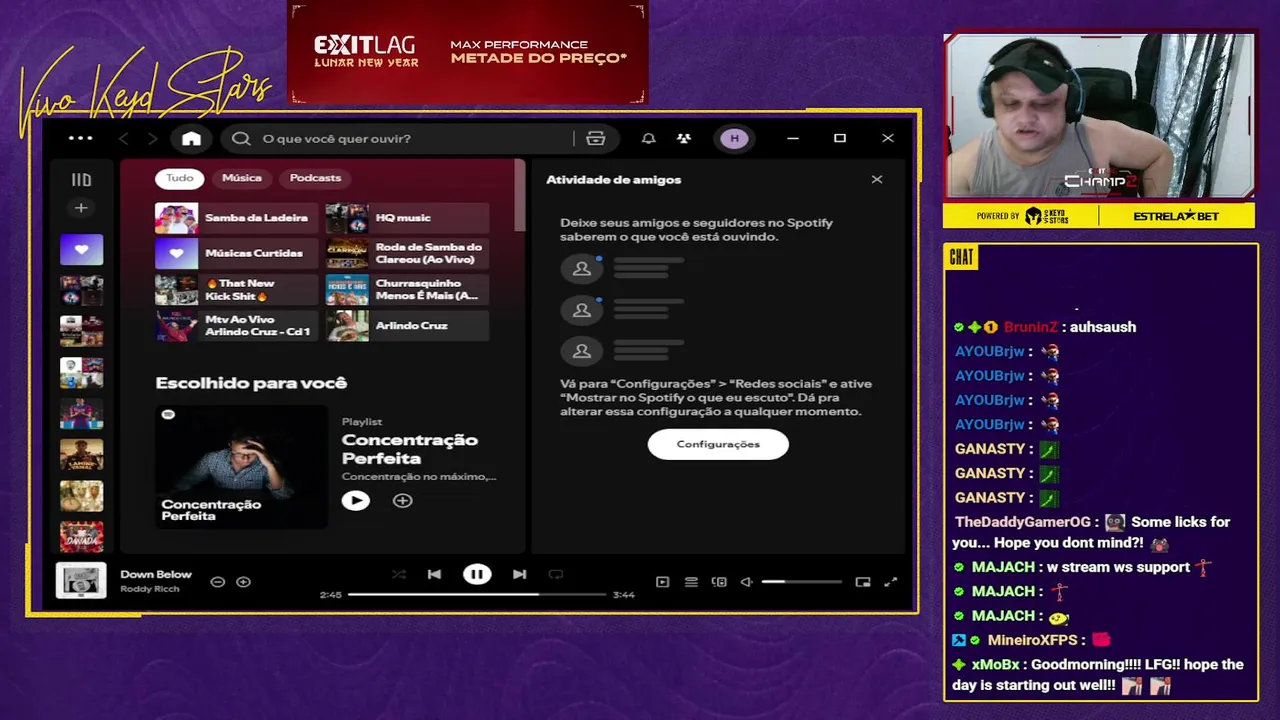Toggle repeat mode
Screen dimensions: 1280x720
[556, 574]
